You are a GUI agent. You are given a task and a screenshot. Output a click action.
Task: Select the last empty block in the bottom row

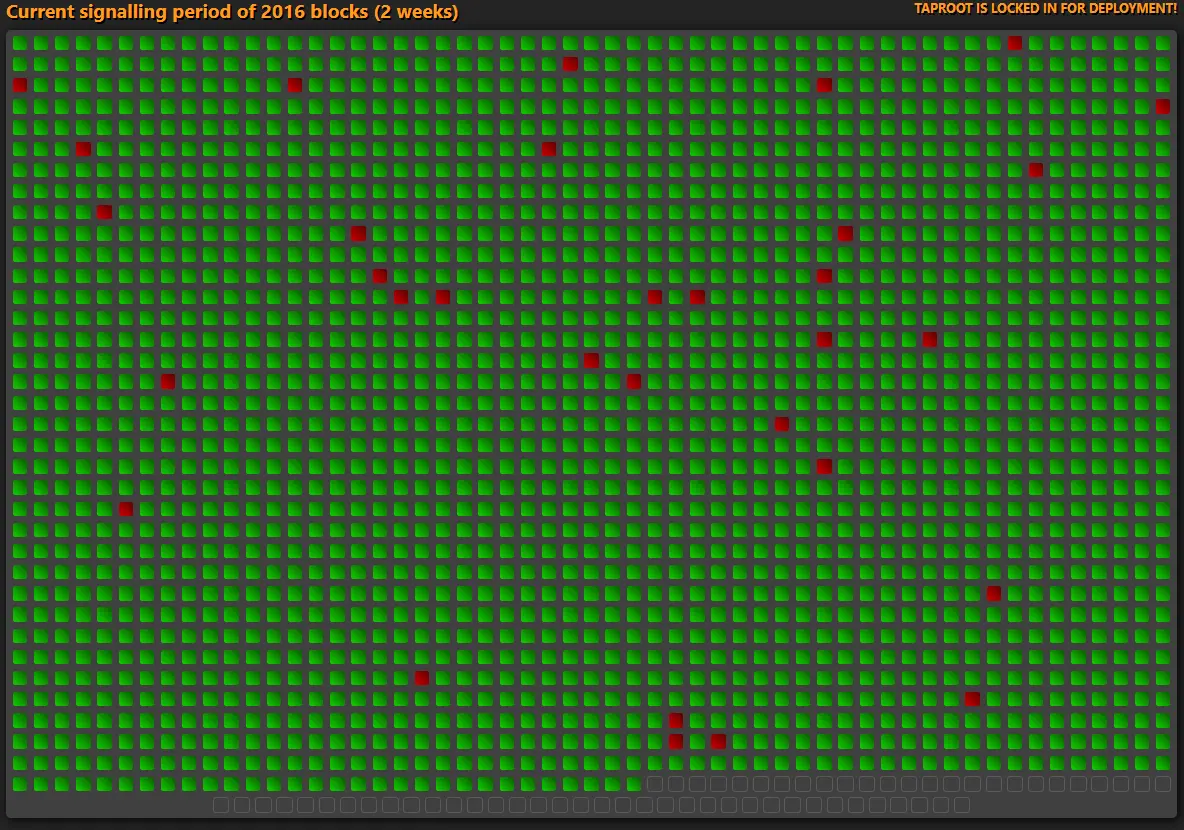coord(961,805)
